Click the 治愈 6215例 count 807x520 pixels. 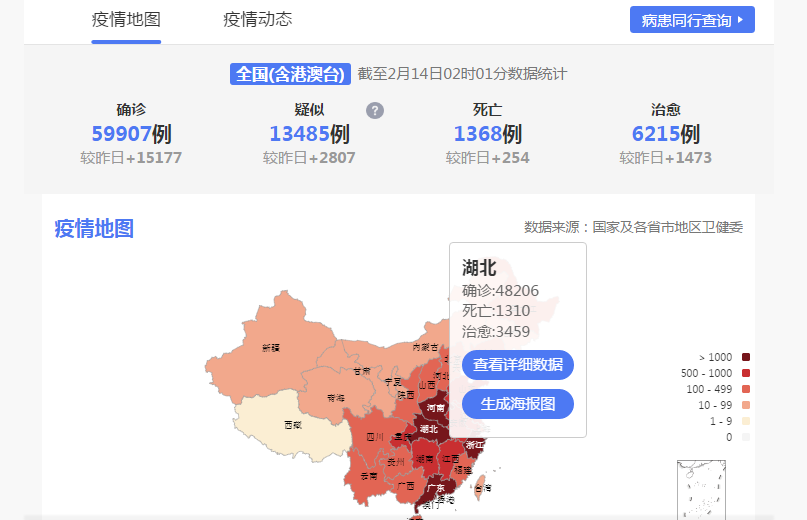click(x=665, y=134)
